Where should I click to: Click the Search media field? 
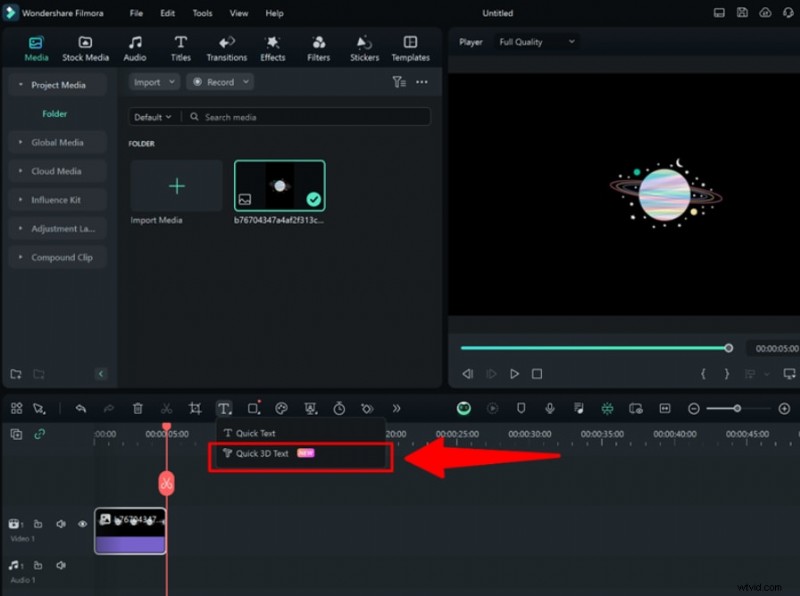coord(300,117)
